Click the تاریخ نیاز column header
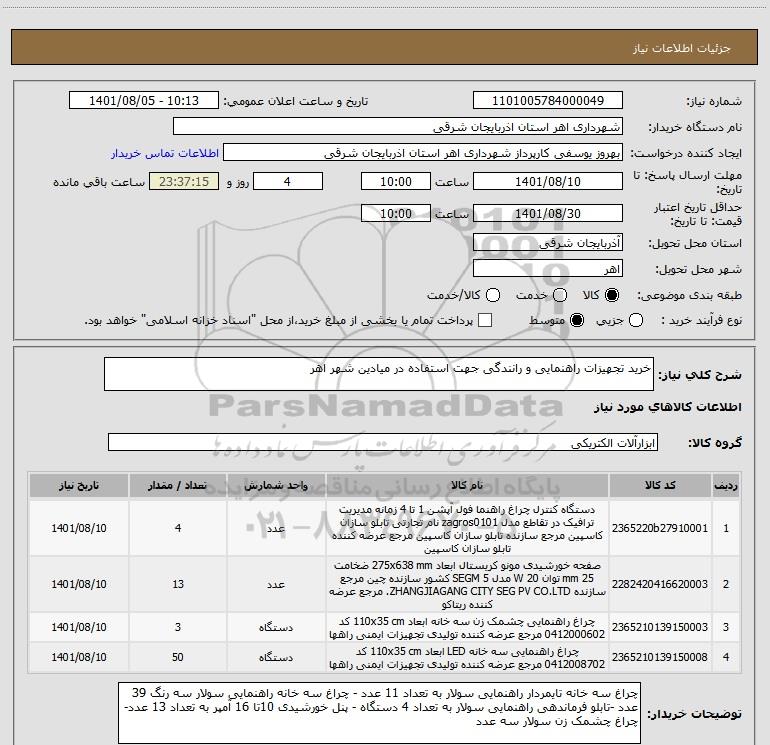770x745 pixels. tap(79, 485)
